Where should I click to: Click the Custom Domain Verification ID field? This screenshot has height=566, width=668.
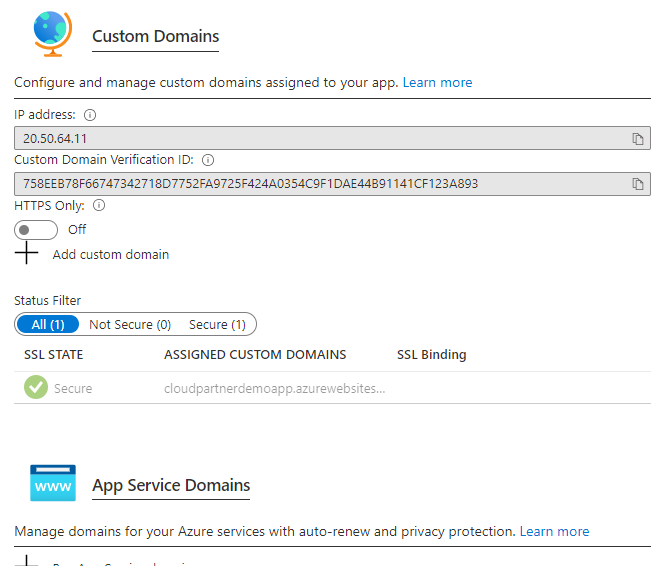(x=320, y=184)
